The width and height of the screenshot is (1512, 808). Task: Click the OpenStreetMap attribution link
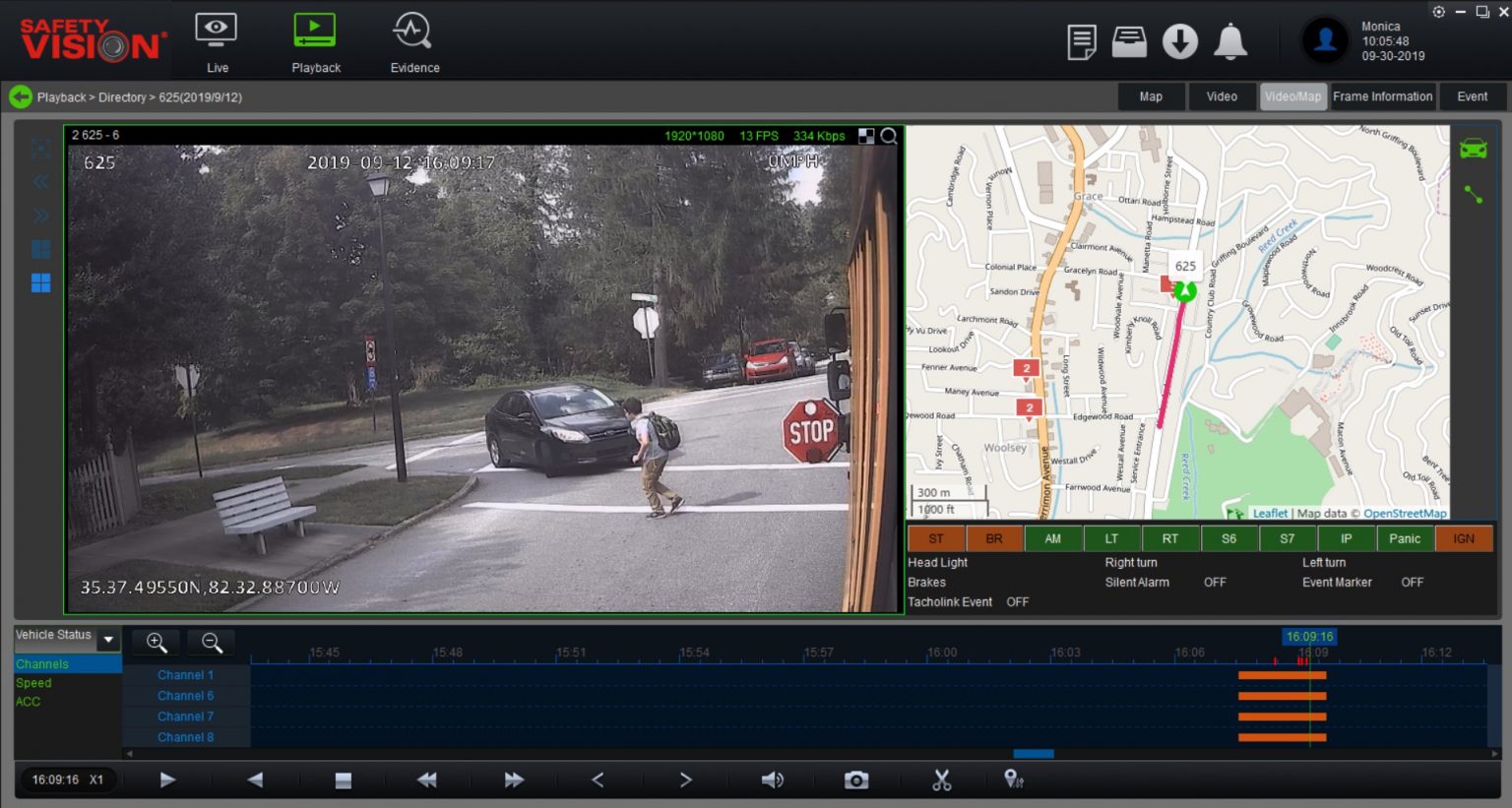tap(1406, 513)
